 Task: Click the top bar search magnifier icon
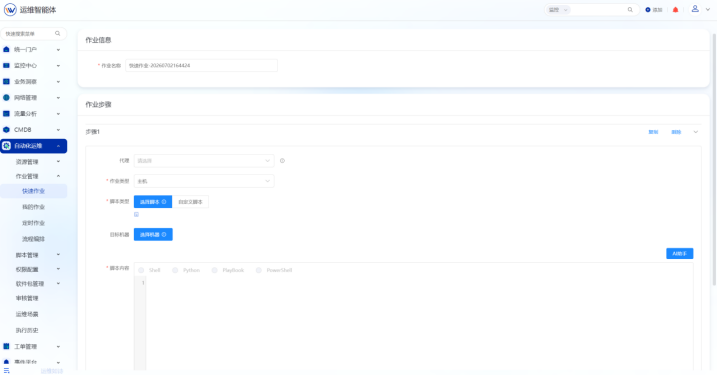(x=630, y=10)
